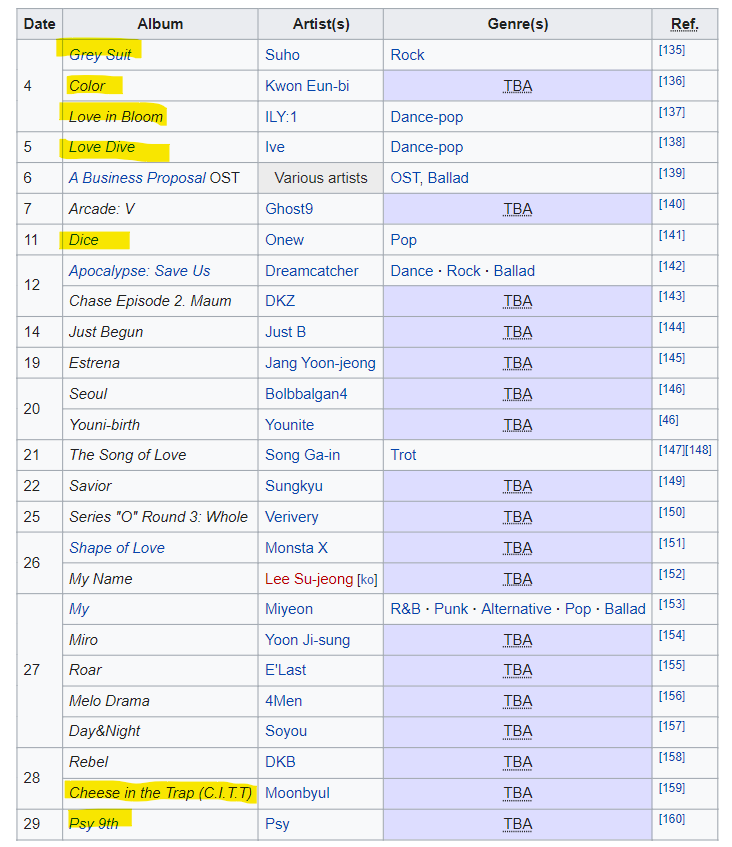The height and width of the screenshot is (847, 732).
Task: Open Soyou artist link
Action: point(286,731)
